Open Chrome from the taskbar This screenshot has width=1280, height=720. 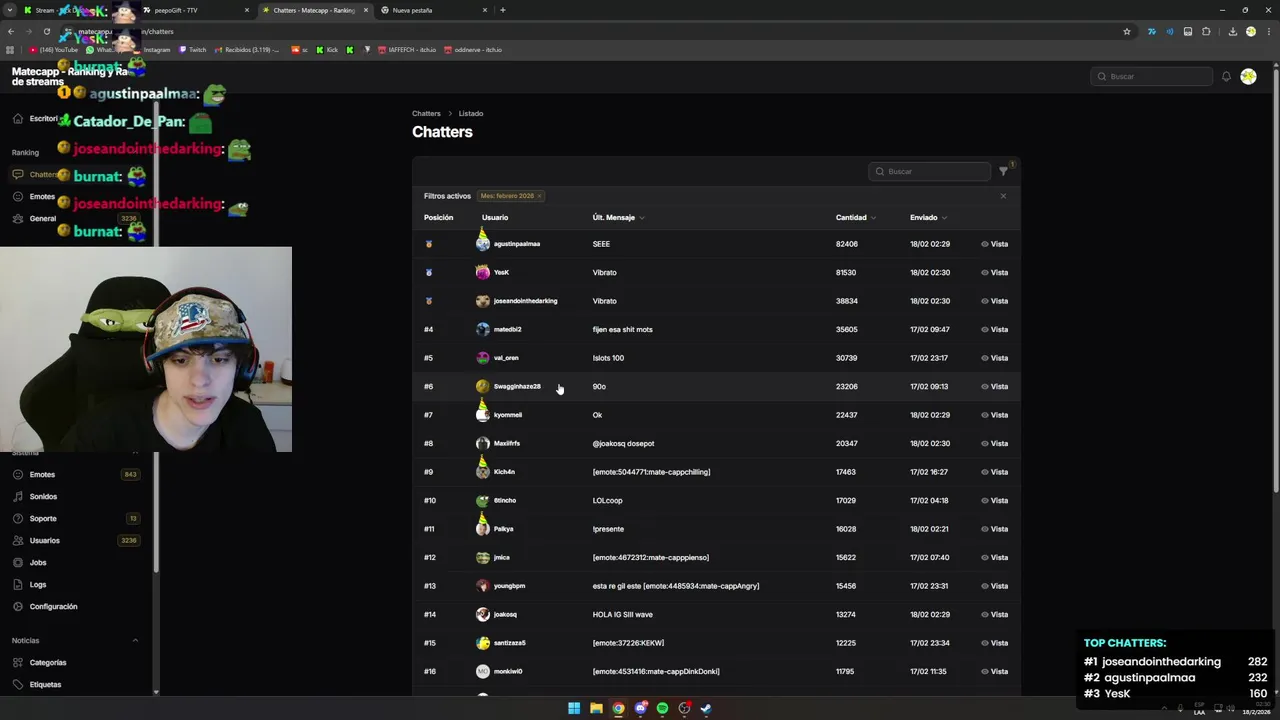click(x=618, y=708)
